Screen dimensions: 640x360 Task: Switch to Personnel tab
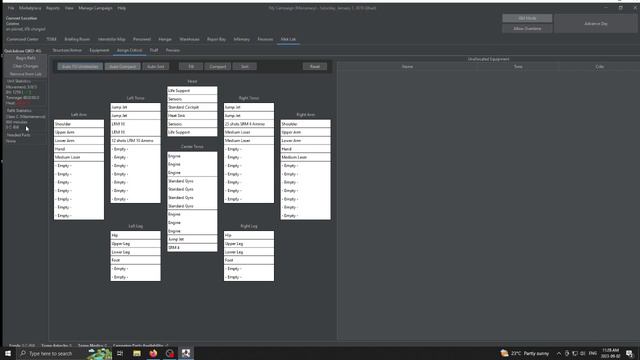(x=142, y=39)
